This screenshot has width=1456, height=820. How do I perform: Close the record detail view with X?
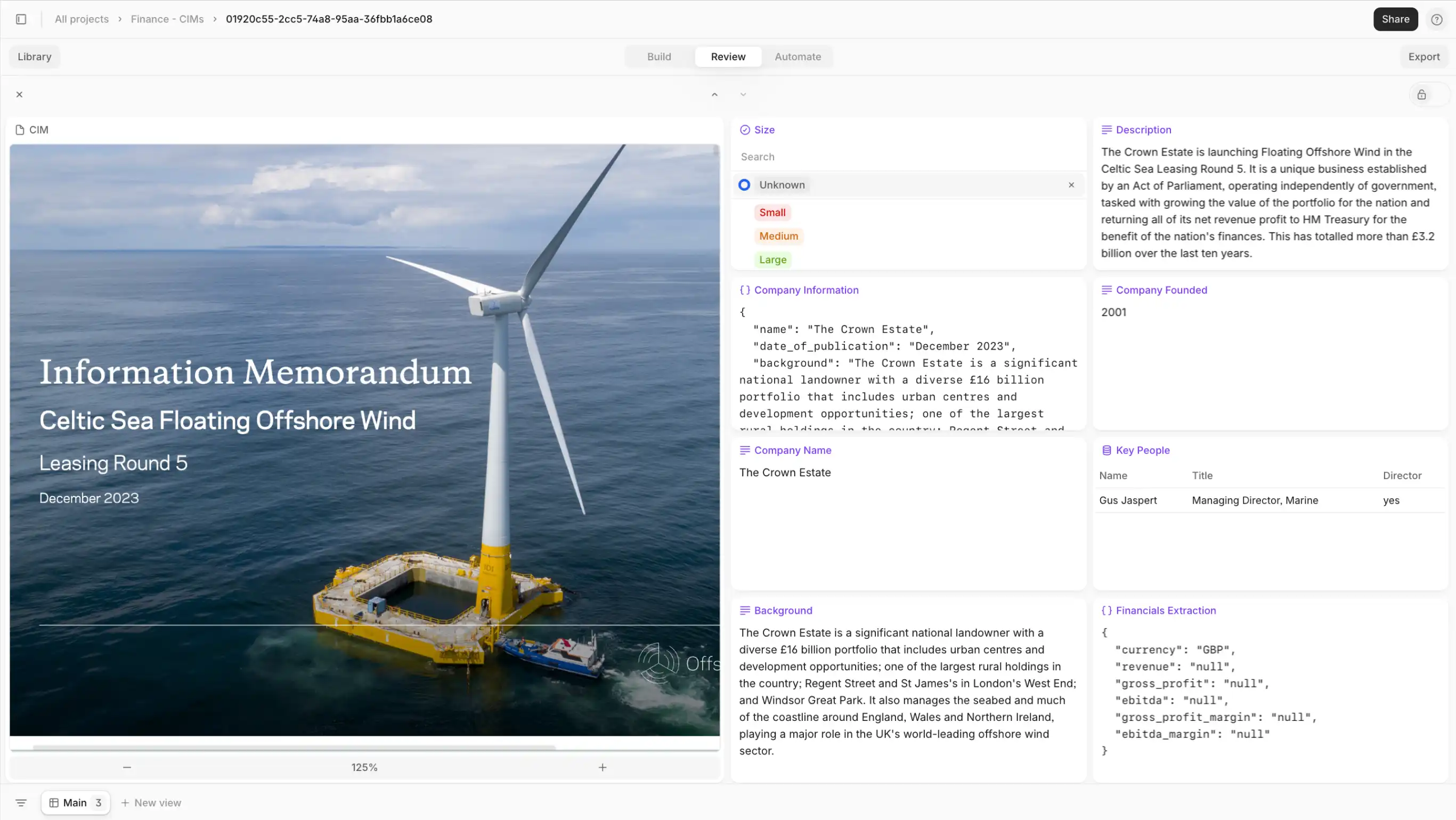point(19,94)
